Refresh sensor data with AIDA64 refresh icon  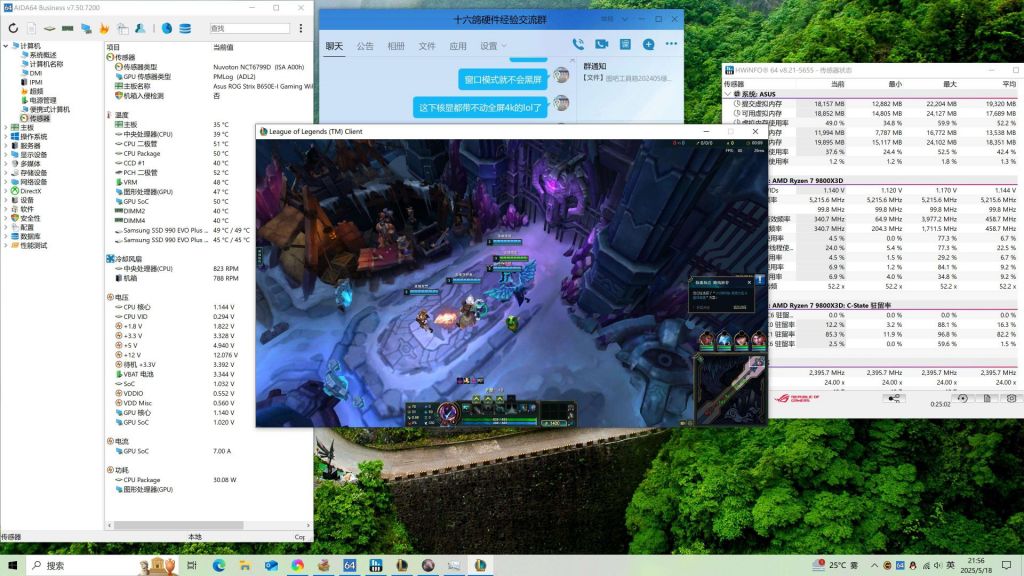click(x=13, y=28)
